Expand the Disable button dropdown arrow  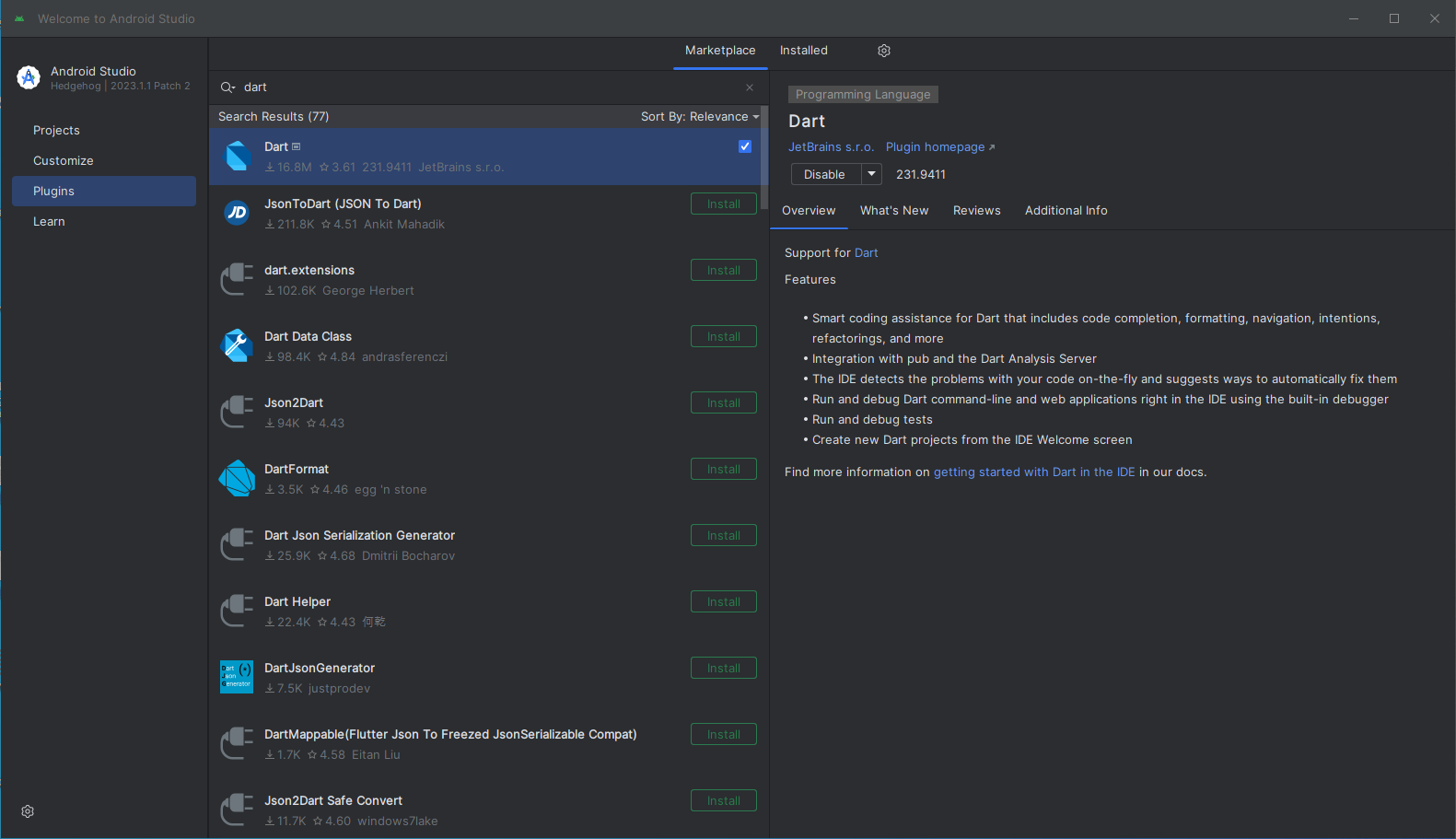[x=871, y=174]
